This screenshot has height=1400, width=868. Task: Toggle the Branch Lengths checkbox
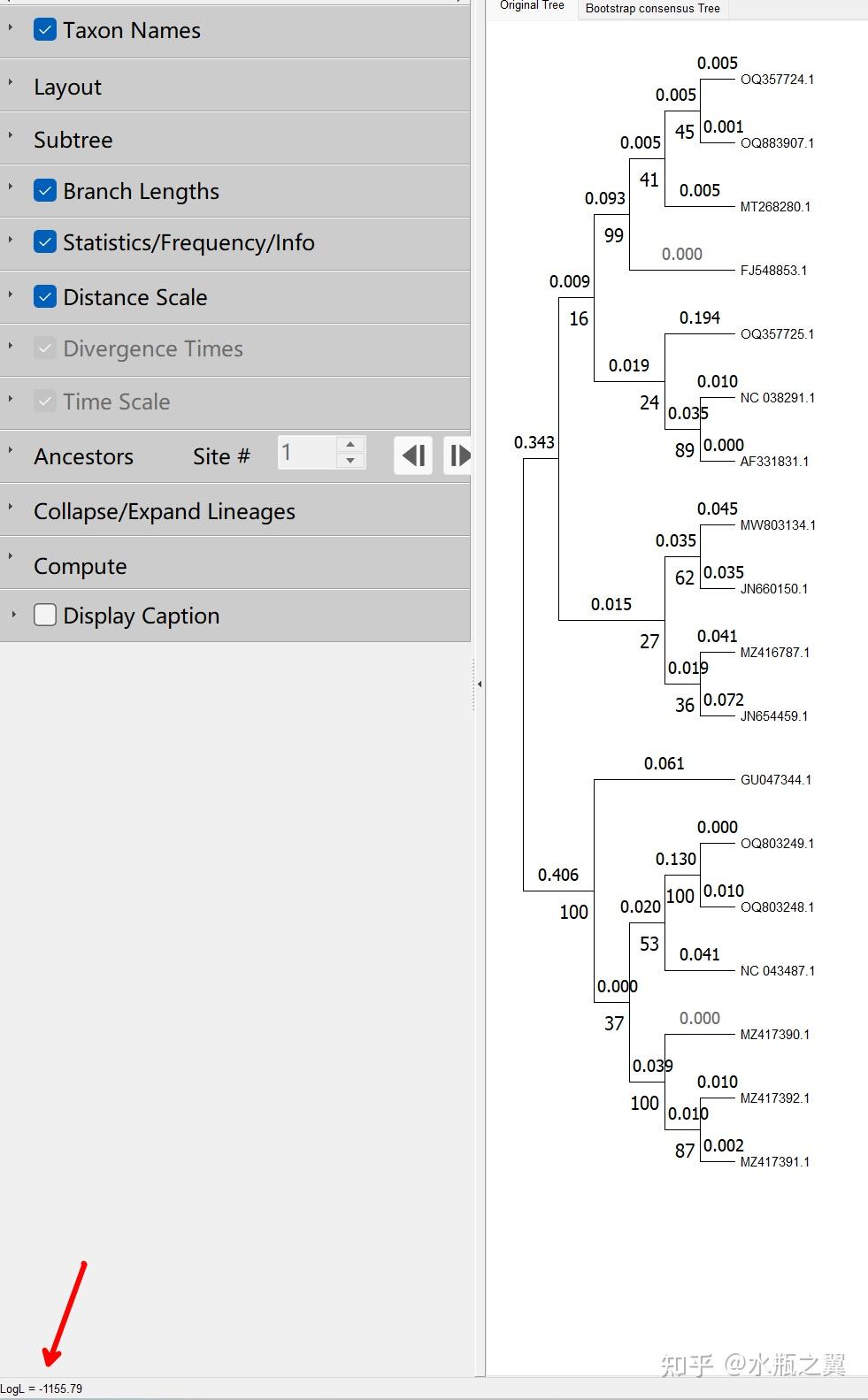click(x=45, y=190)
